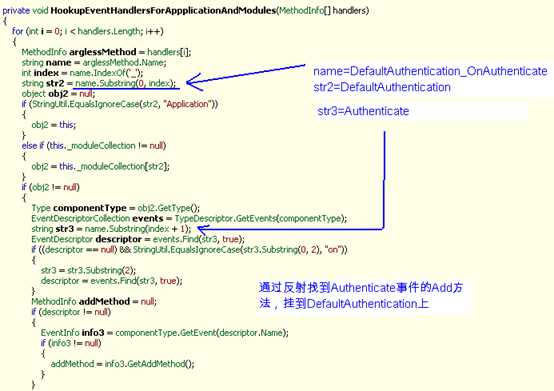Open EventDescriptor type link in descriptor declaration
The image size is (554, 391).
coord(62,239)
